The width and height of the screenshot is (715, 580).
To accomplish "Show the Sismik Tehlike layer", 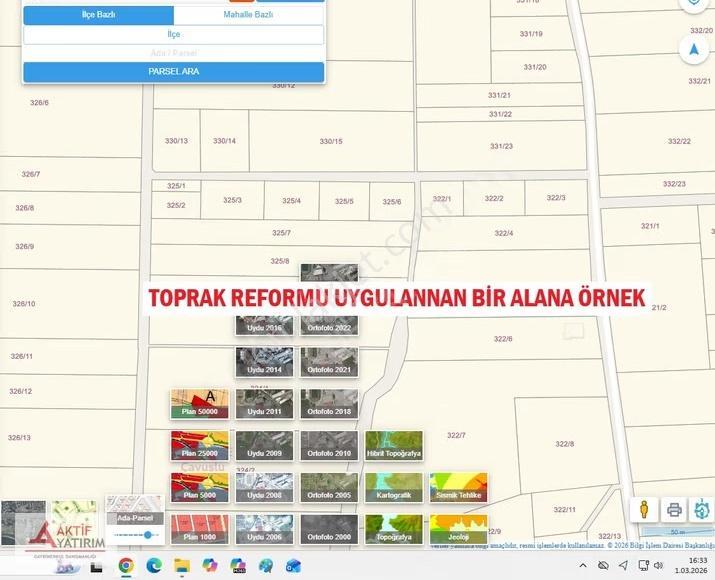I will [459, 488].
